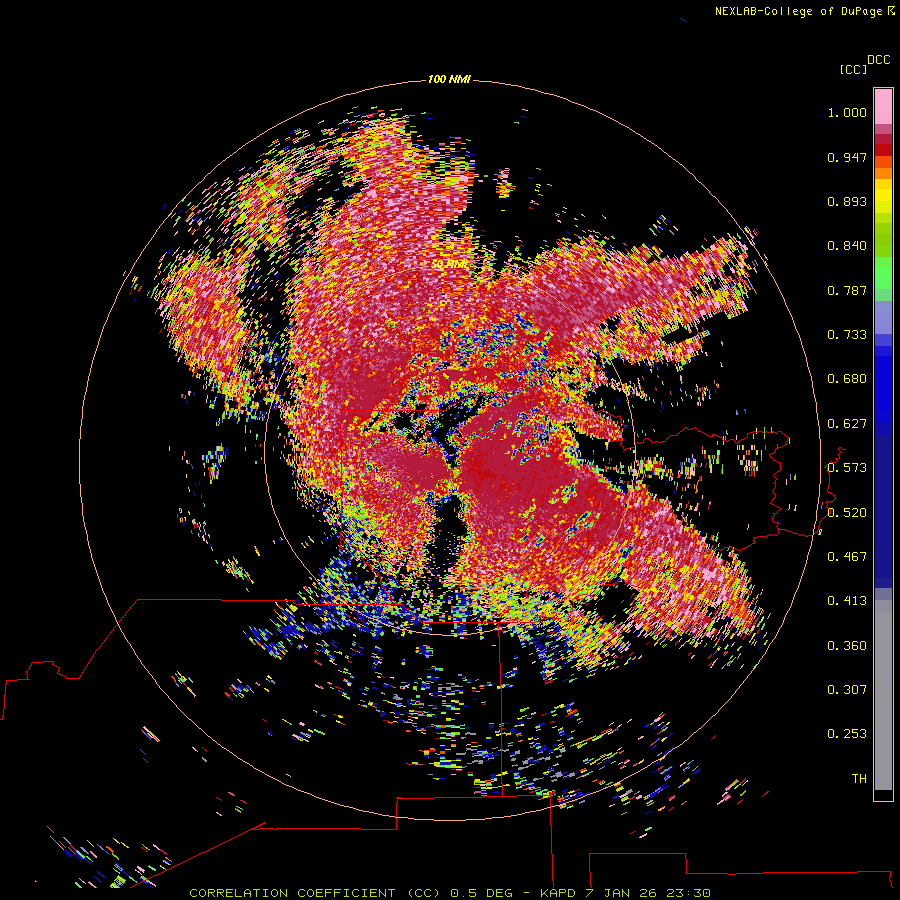Click the TH threshold label

point(859,779)
